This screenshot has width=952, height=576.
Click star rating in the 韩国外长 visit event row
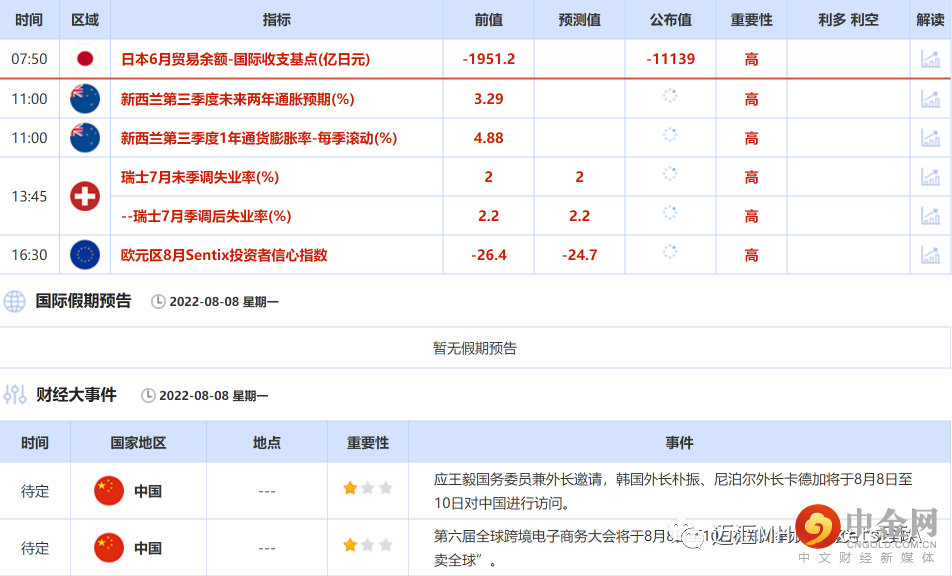(368, 488)
